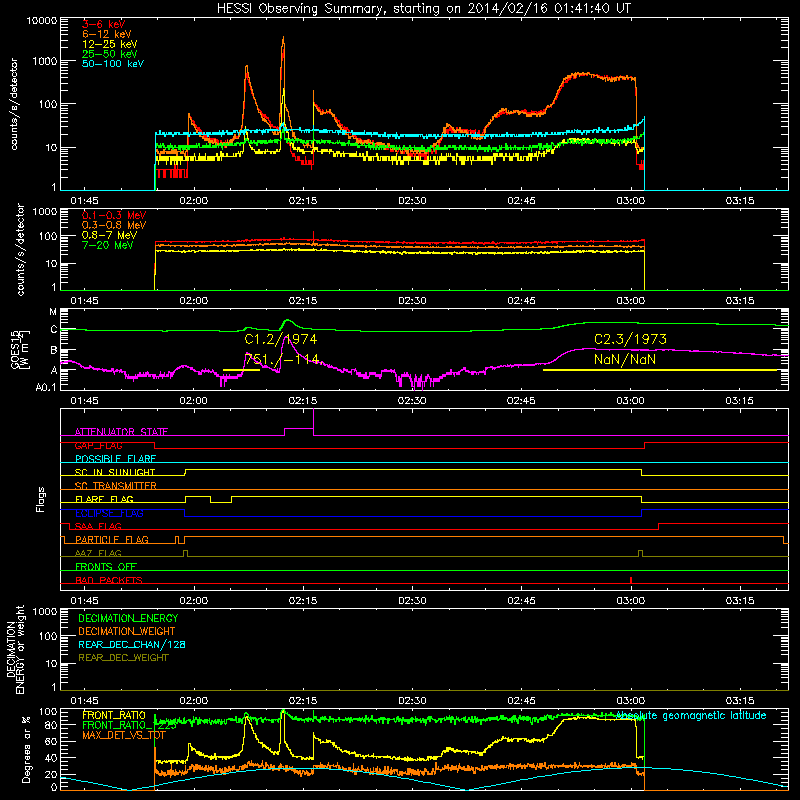The height and width of the screenshot is (800, 800).
Task: Select the BAD_PACKETS flag label
Action: [x=109, y=580]
